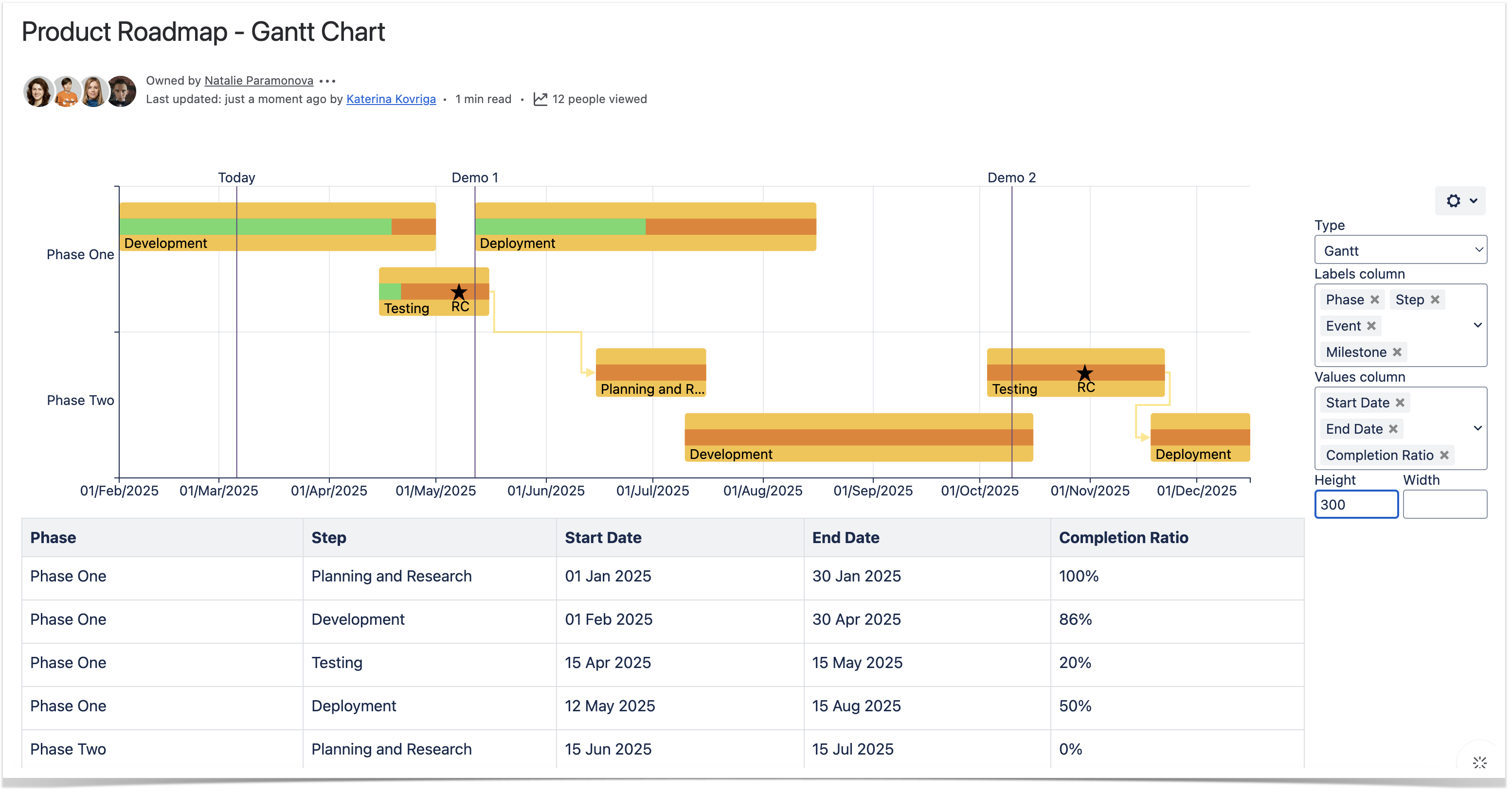This screenshot has width=1512, height=792.
Task: Open the chart Type dropdown
Action: coord(1400,250)
